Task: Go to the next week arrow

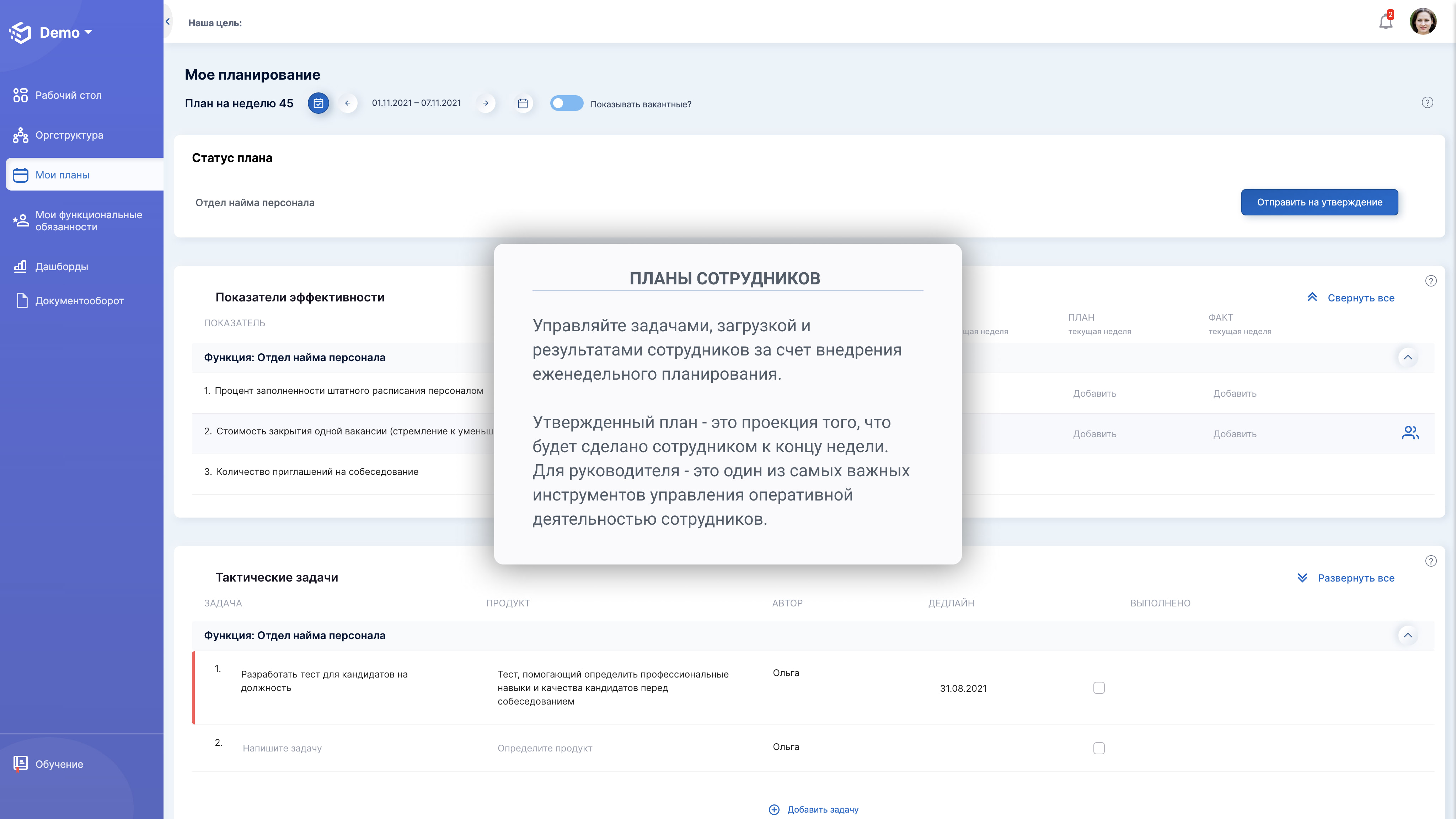Action: [x=486, y=103]
